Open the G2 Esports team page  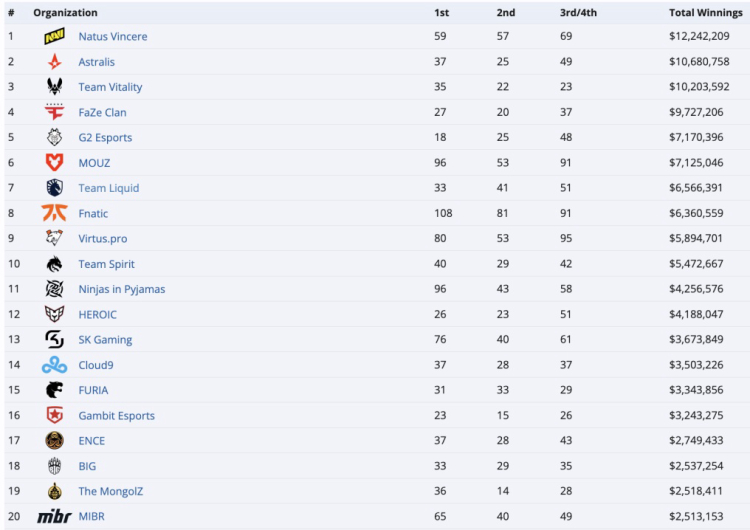pos(105,138)
